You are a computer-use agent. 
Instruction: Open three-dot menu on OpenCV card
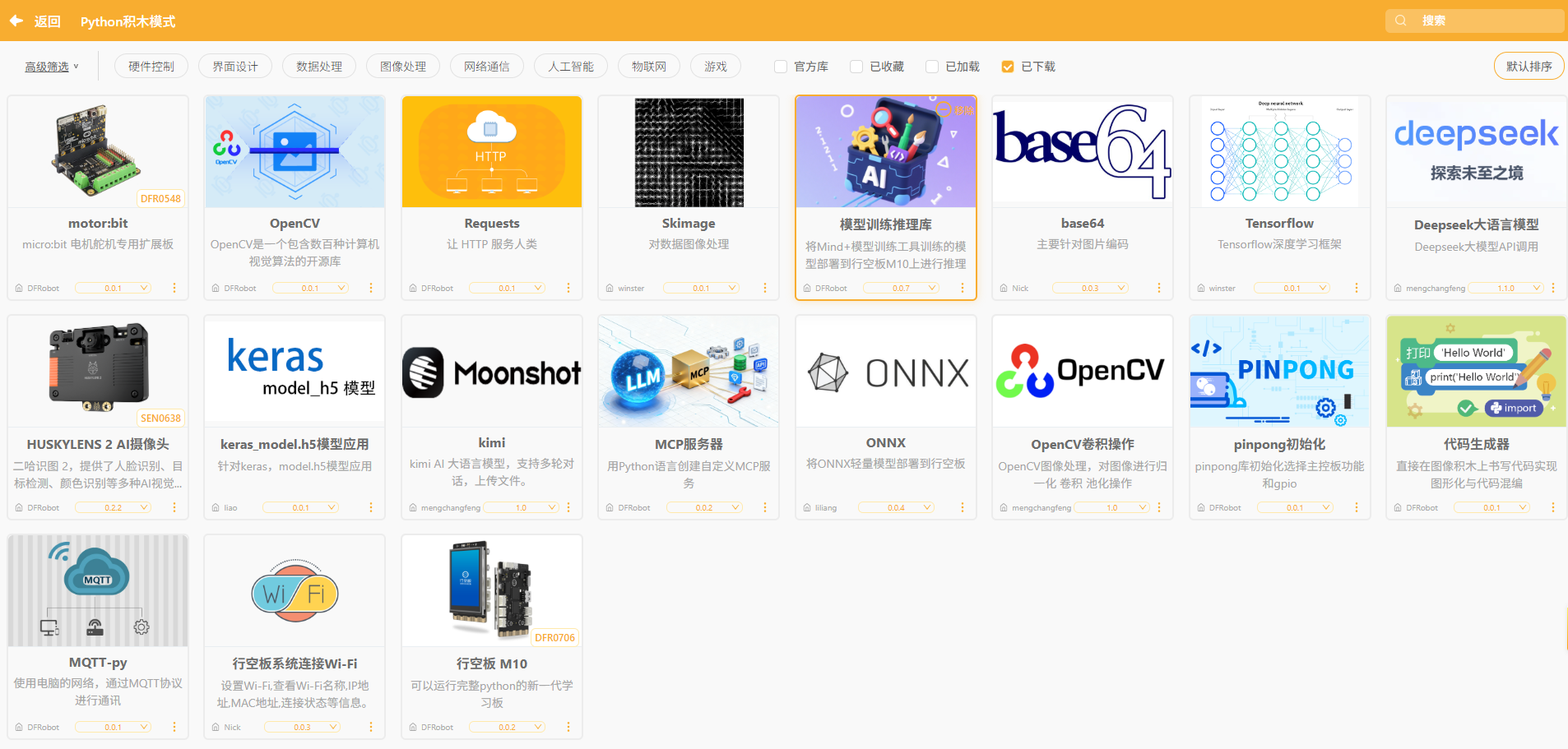(371, 288)
